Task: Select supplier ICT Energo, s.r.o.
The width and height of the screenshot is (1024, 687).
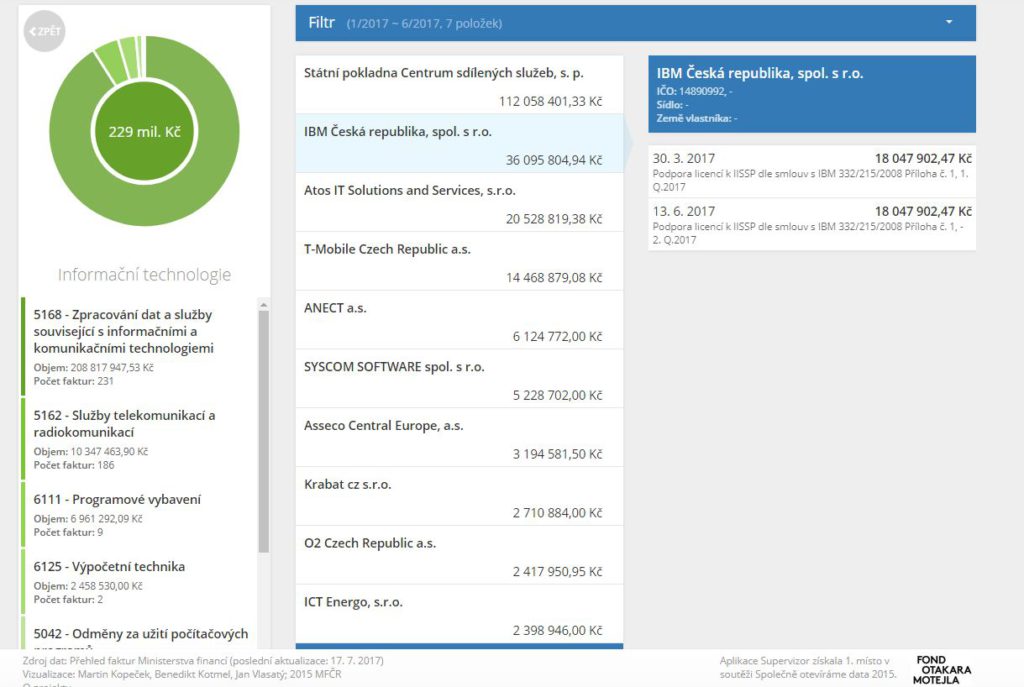Action: point(459,614)
